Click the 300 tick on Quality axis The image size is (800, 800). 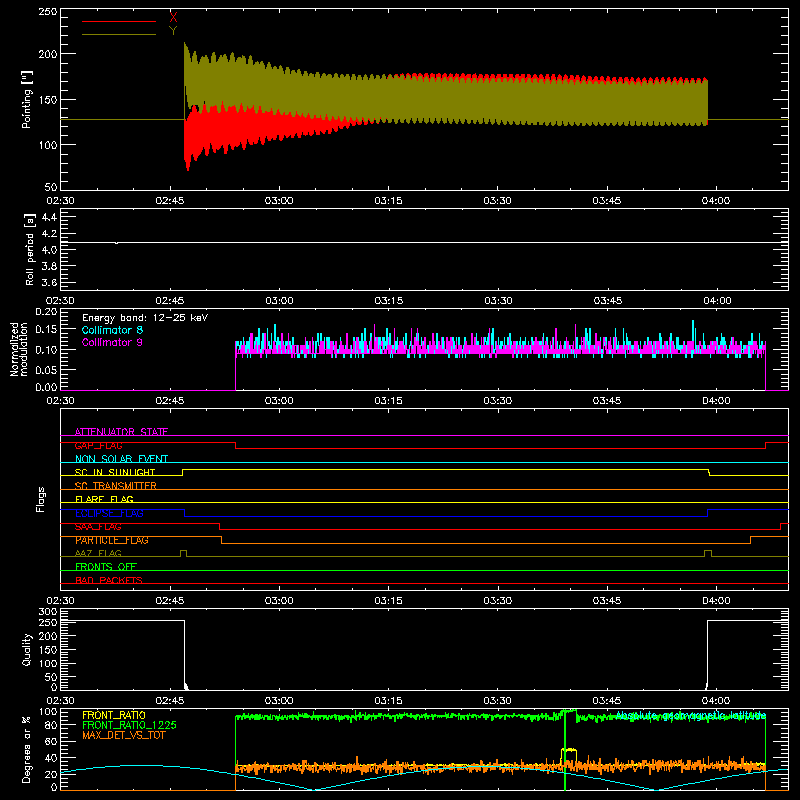48,612
